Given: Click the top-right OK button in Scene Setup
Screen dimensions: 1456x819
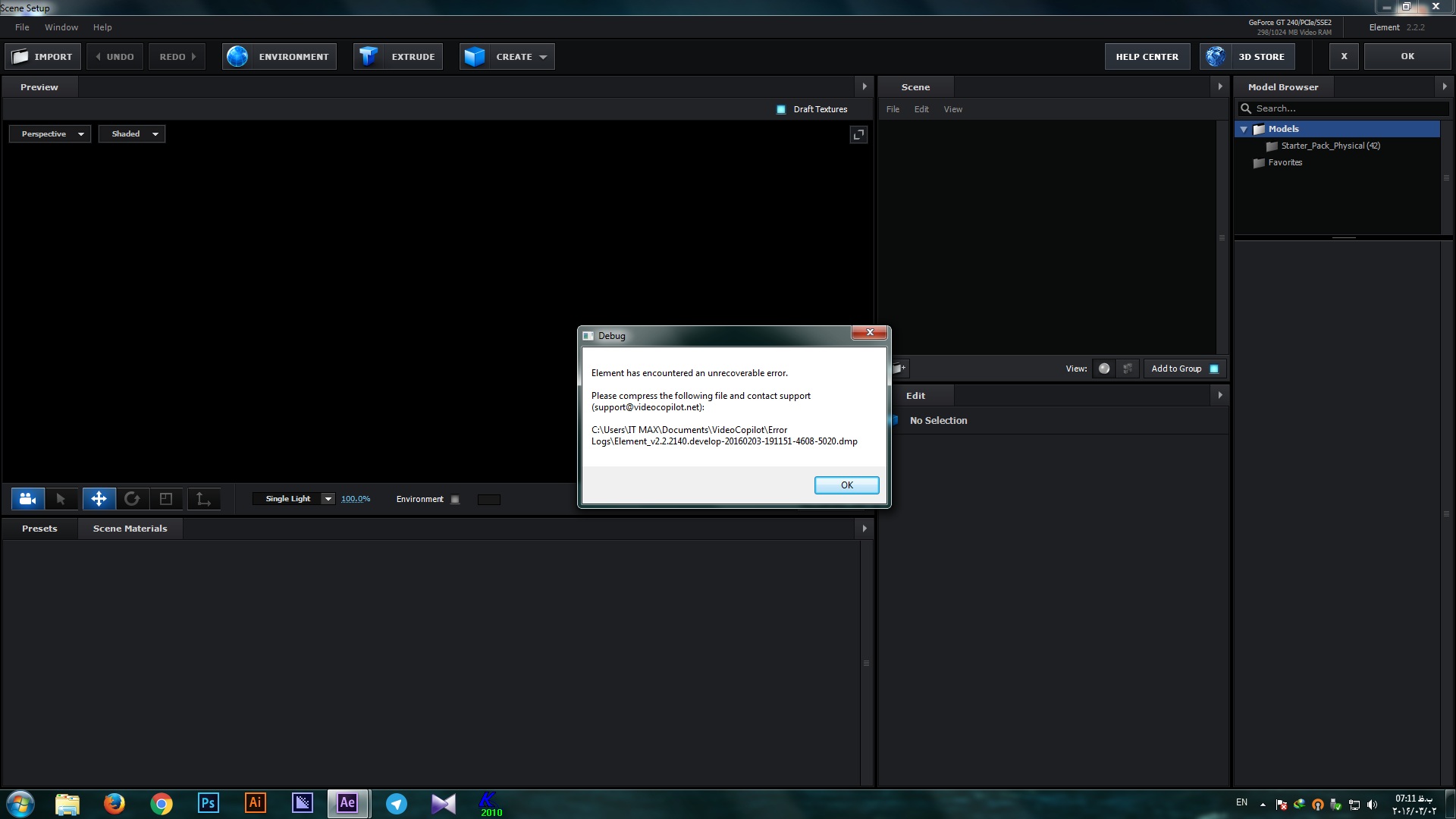Looking at the screenshot, I should click(1407, 57).
